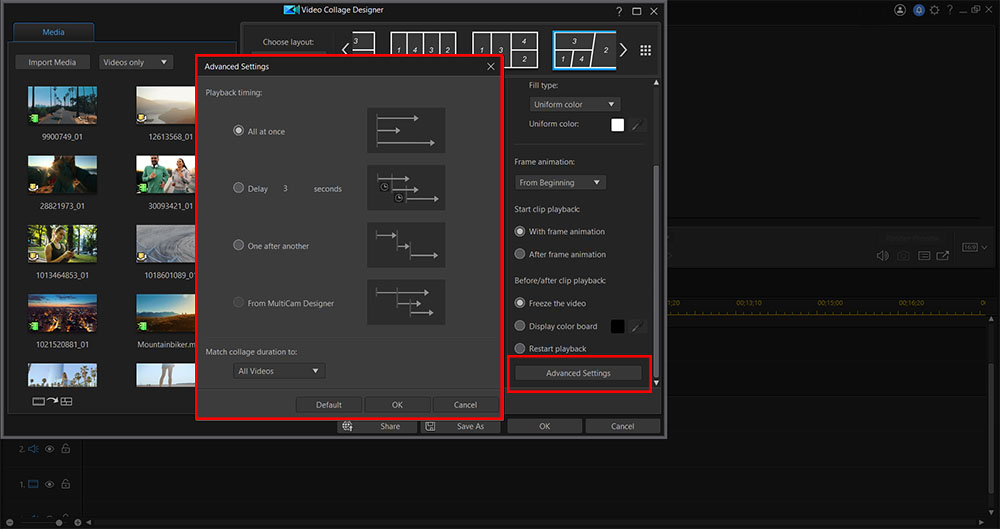This screenshot has height=529, width=1000.
Task: Select video thumbnail 1013464853_01
Action: point(62,244)
